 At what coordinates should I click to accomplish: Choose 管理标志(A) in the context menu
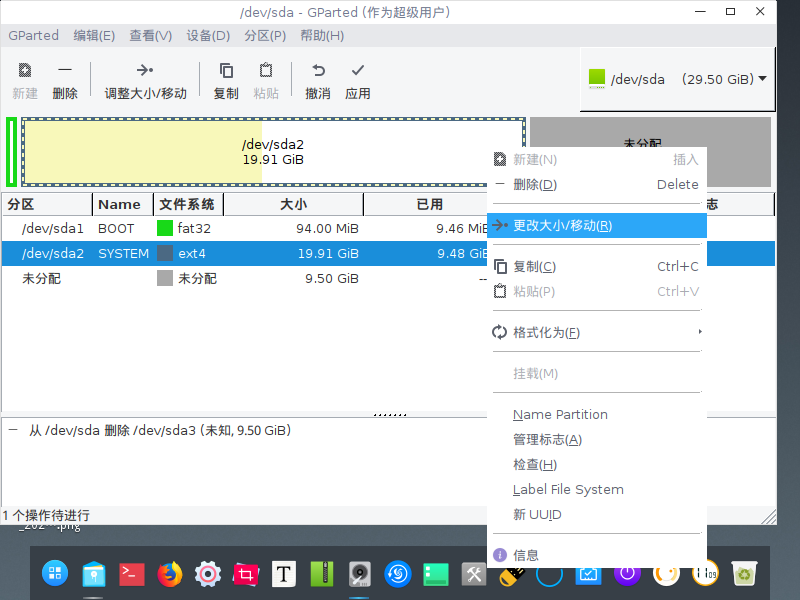click(x=597, y=440)
